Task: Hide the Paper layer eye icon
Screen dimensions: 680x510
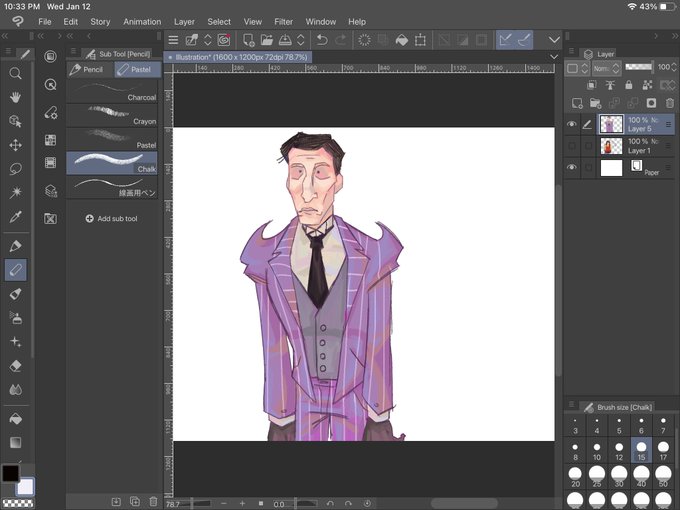Action: pos(572,167)
